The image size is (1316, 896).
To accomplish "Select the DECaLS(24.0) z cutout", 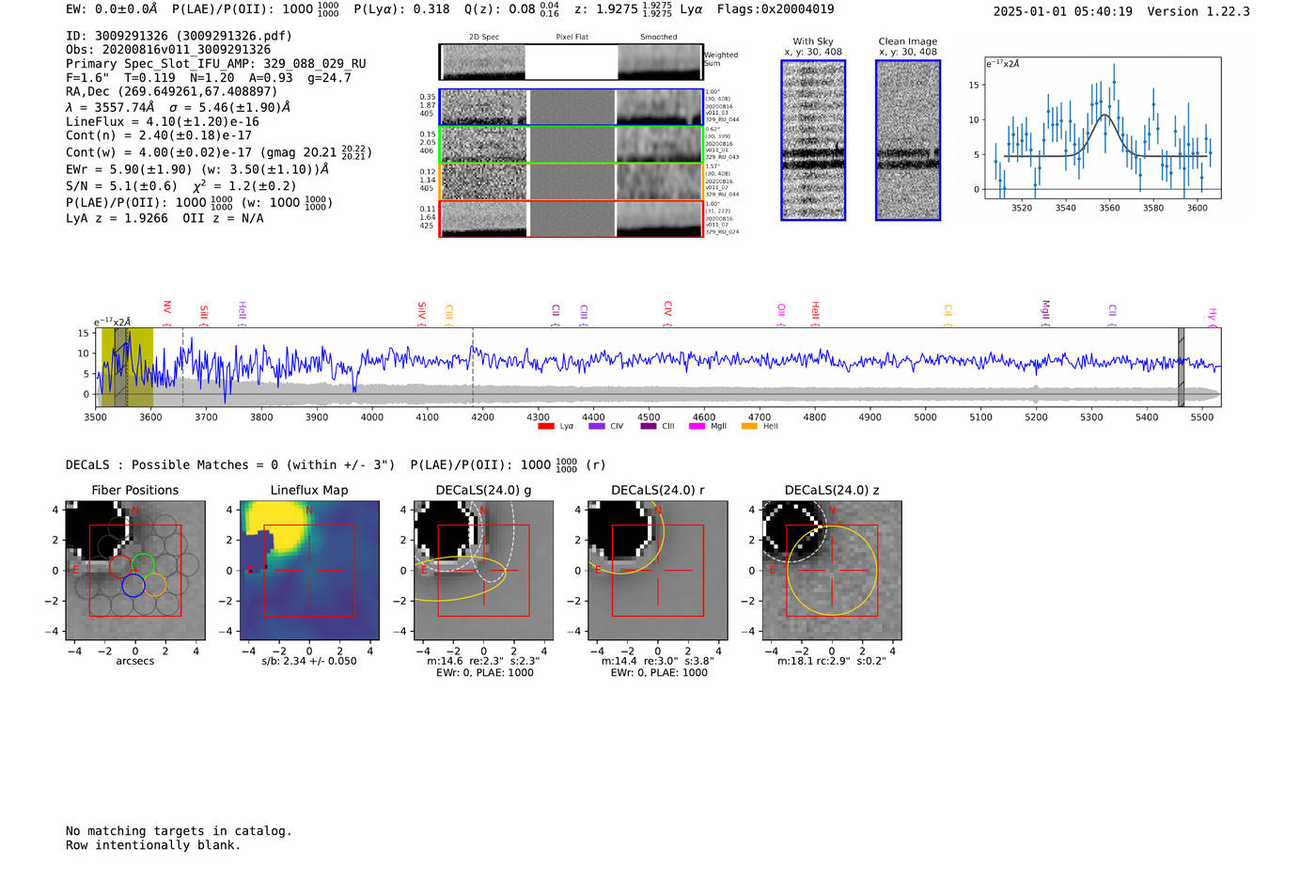I will pyautogui.click(x=831, y=571).
